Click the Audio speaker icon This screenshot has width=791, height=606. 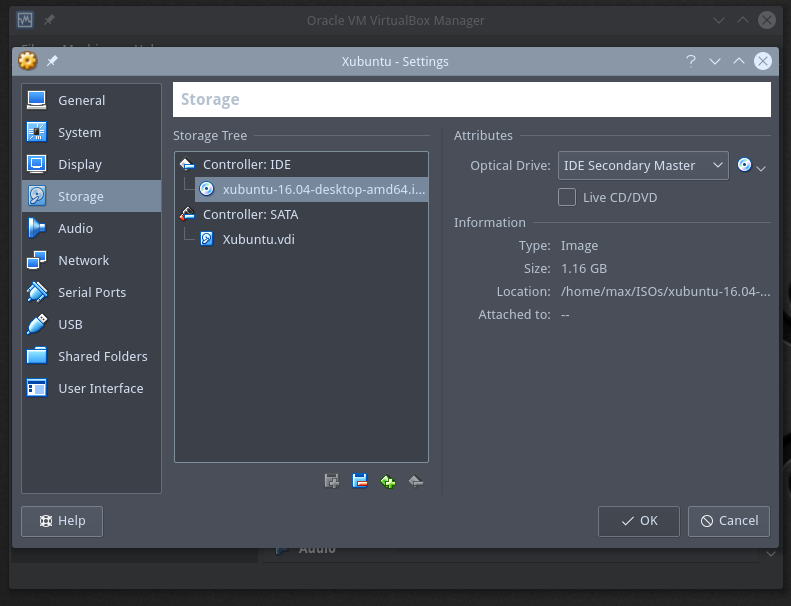click(37, 228)
